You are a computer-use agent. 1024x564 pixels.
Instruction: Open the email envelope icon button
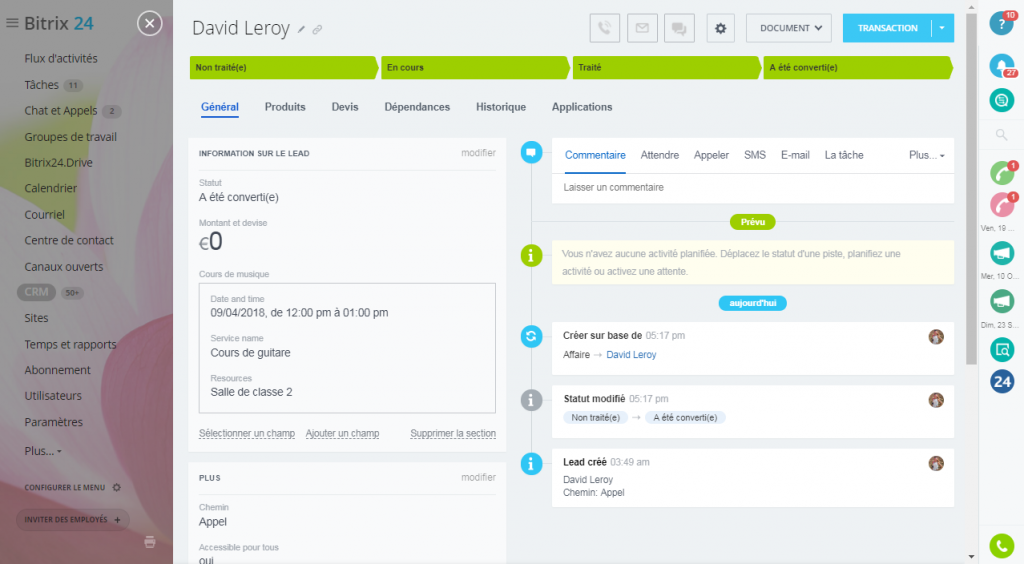coord(642,28)
